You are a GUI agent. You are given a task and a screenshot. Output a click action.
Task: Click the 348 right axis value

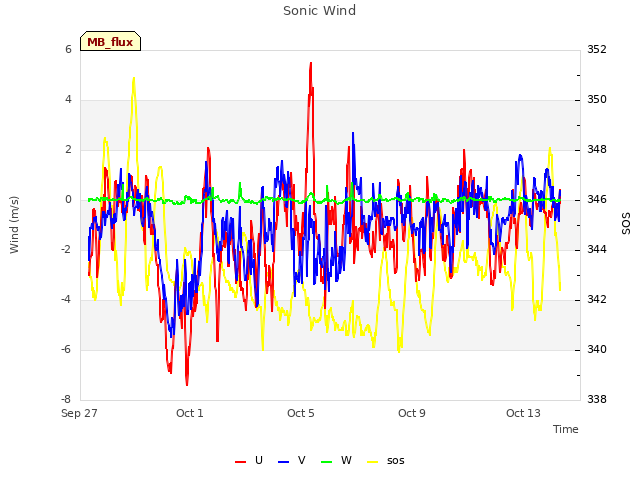(x=597, y=150)
